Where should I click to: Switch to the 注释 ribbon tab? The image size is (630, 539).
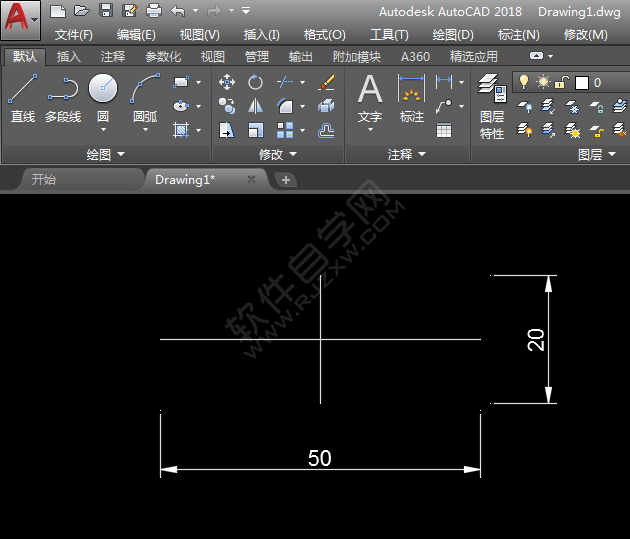pos(113,57)
